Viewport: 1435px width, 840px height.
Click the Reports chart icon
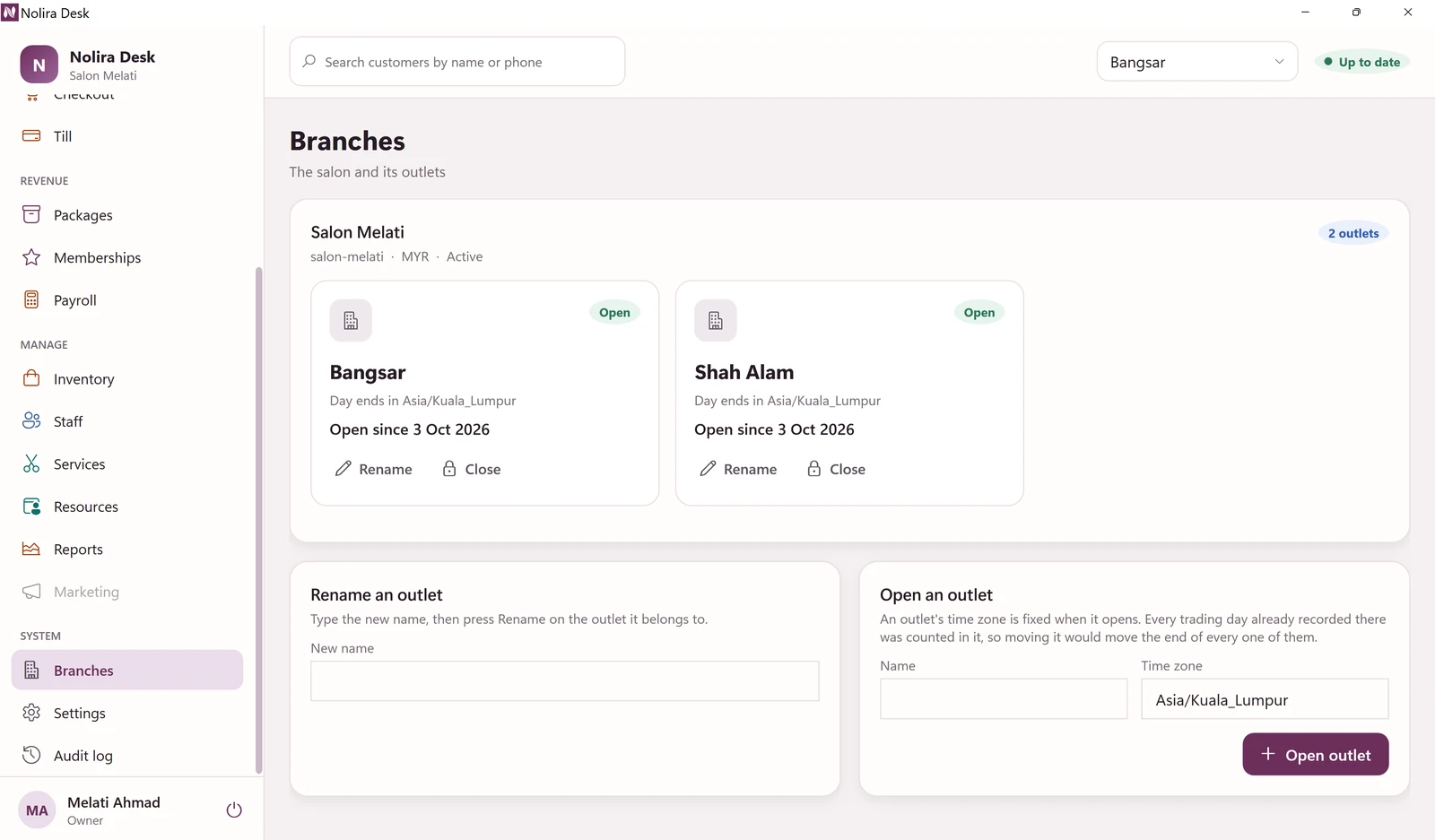[x=31, y=549]
